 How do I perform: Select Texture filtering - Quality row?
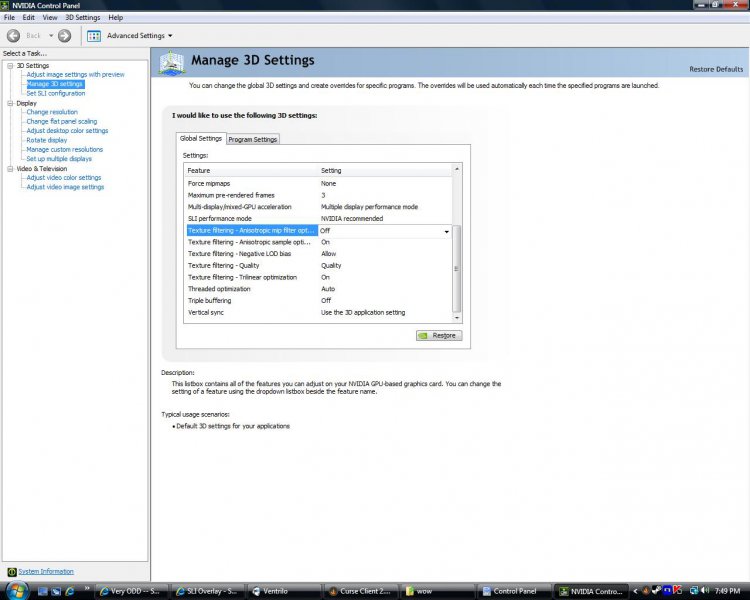click(x=319, y=266)
